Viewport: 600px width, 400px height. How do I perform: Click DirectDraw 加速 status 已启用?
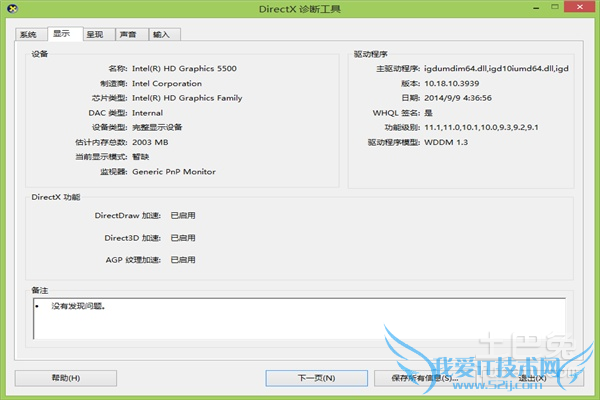[183, 216]
